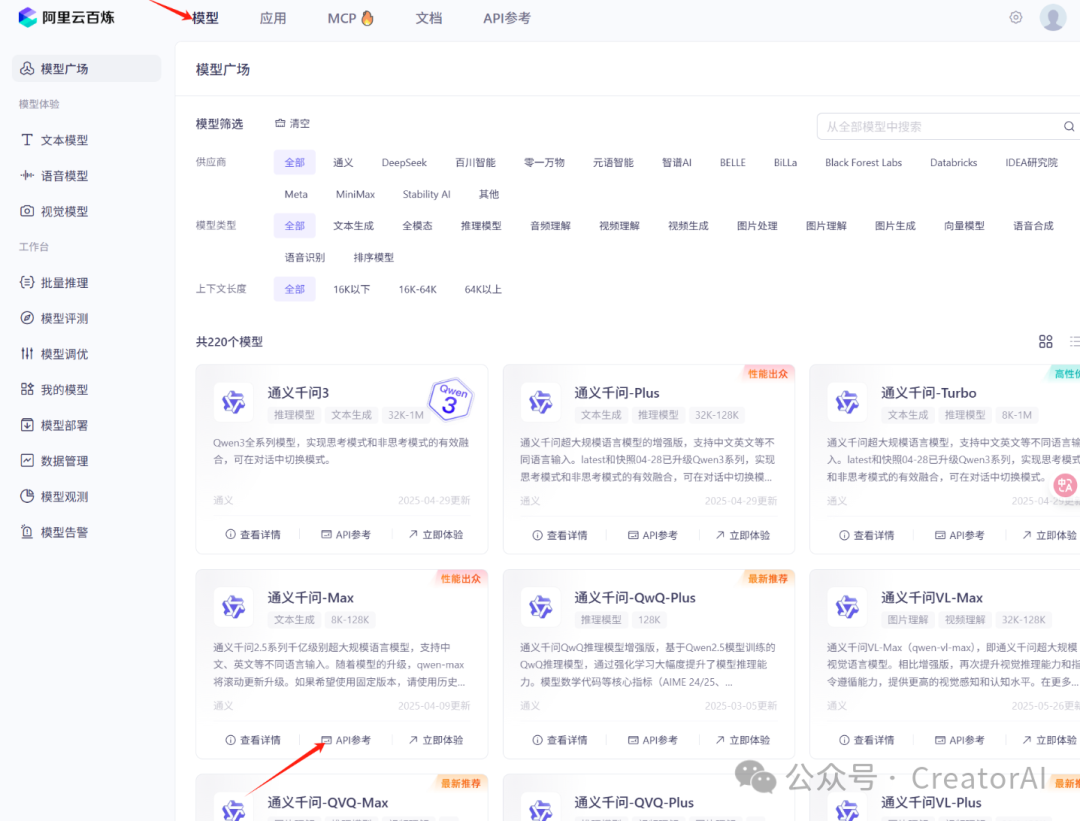The width and height of the screenshot is (1080, 821).
Task: Click the 通义千问-Plus model logo icon
Action: tap(541, 402)
